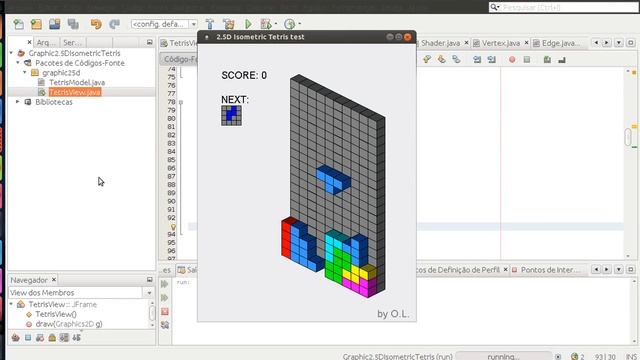Collapse the Pacotes de Códigos-Fonte node
The width and height of the screenshot is (640, 360).
click(18, 63)
